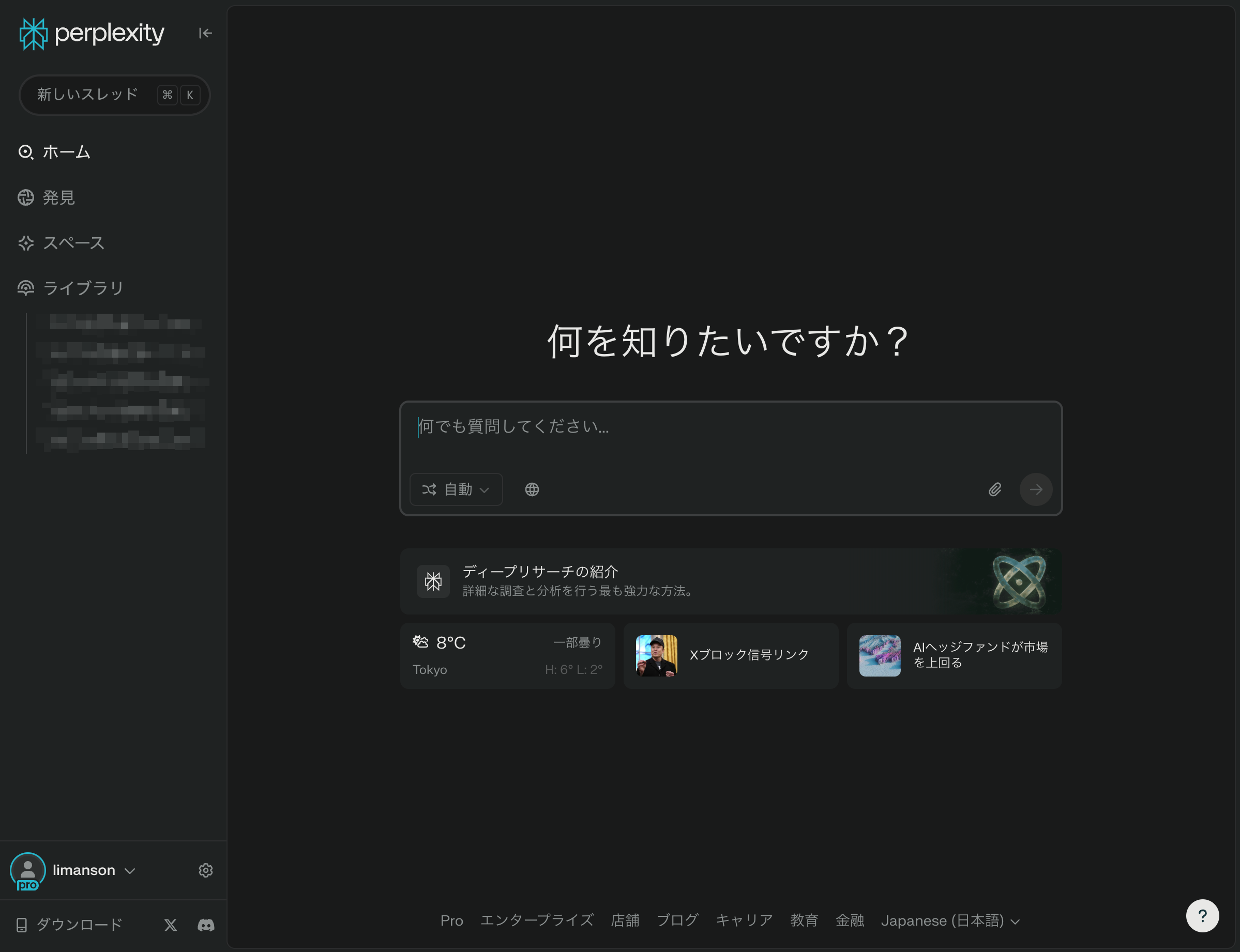Open the Discord icon

tap(206, 925)
